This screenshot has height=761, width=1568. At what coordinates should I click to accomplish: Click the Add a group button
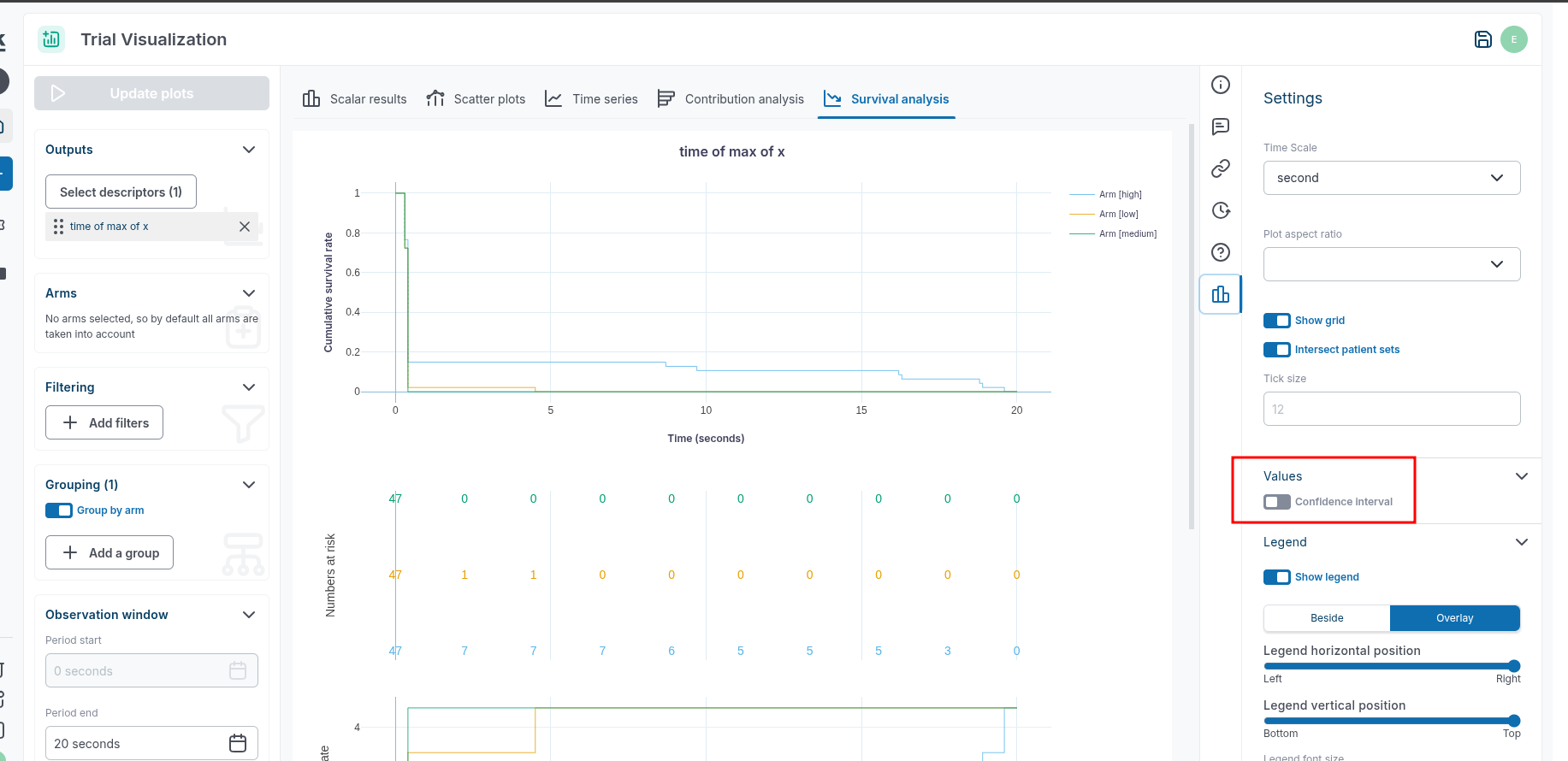(x=109, y=553)
